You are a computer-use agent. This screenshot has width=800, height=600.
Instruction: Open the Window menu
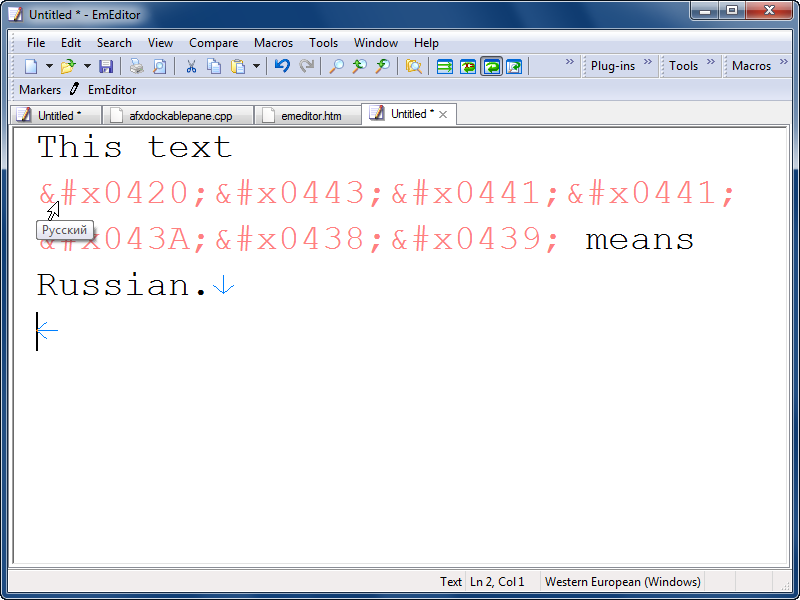click(x=376, y=43)
